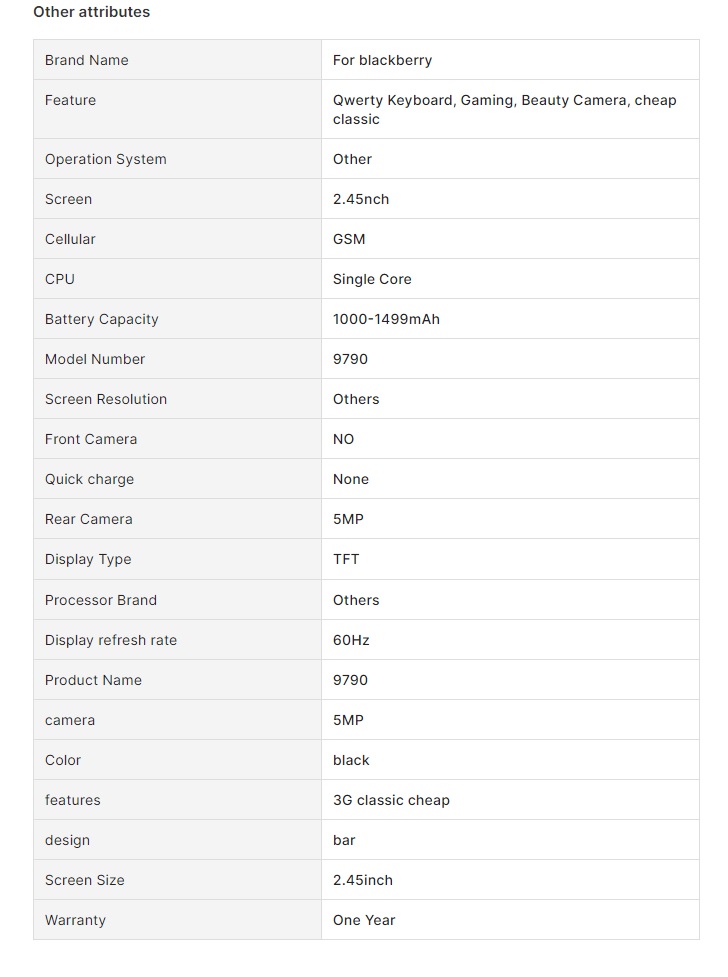Click the 60Hz refresh rate value

coord(351,640)
